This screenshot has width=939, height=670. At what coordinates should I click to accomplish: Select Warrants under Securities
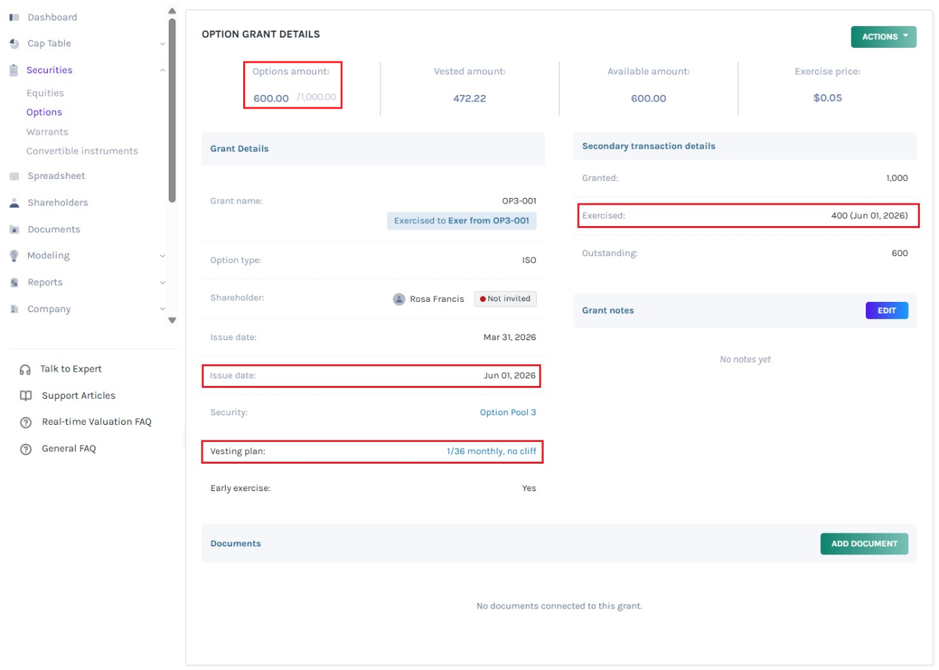tap(47, 132)
